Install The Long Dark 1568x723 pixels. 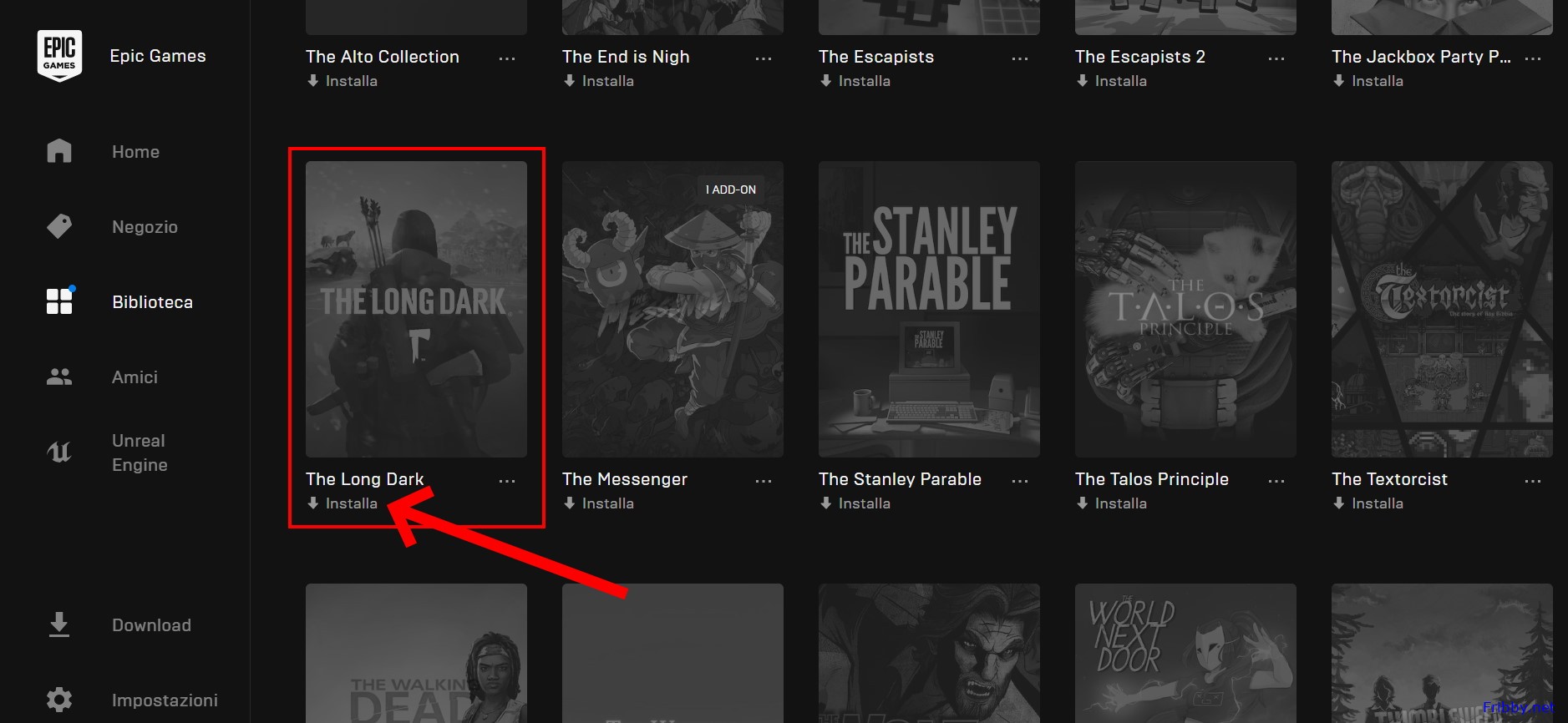pyautogui.click(x=343, y=503)
